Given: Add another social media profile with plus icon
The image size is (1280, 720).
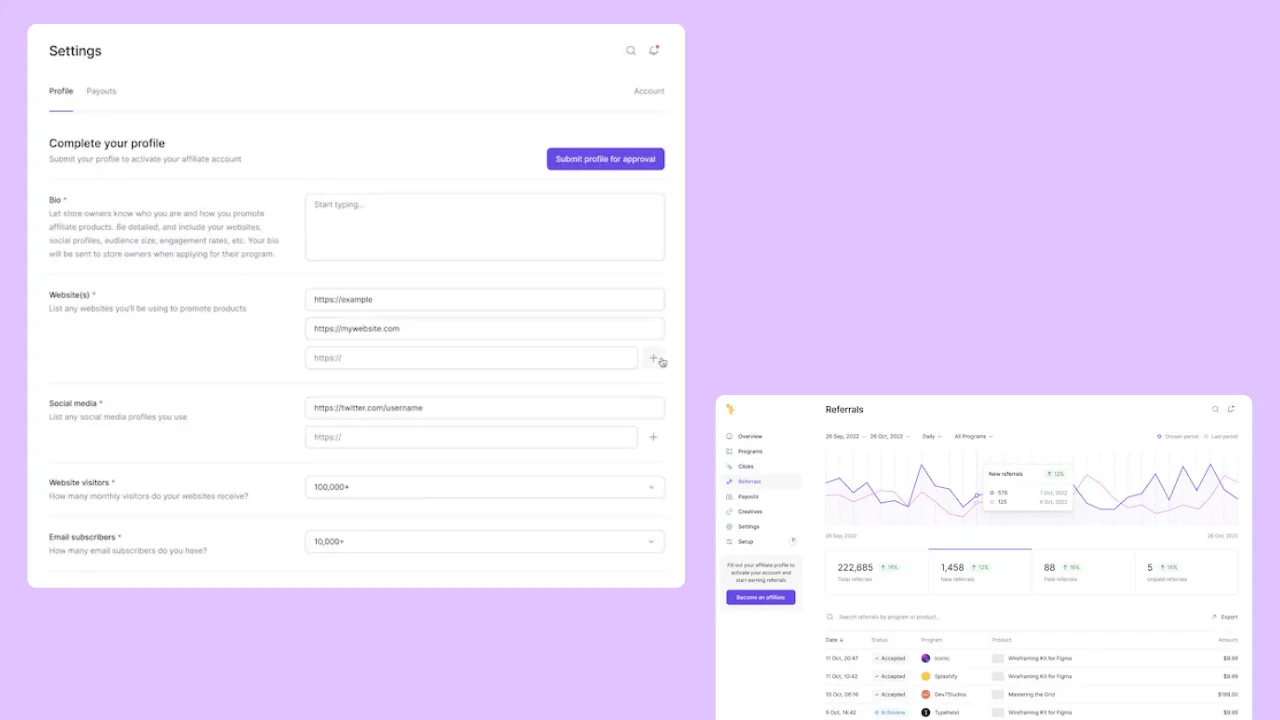Looking at the screenshot, I should pos(654,437).
